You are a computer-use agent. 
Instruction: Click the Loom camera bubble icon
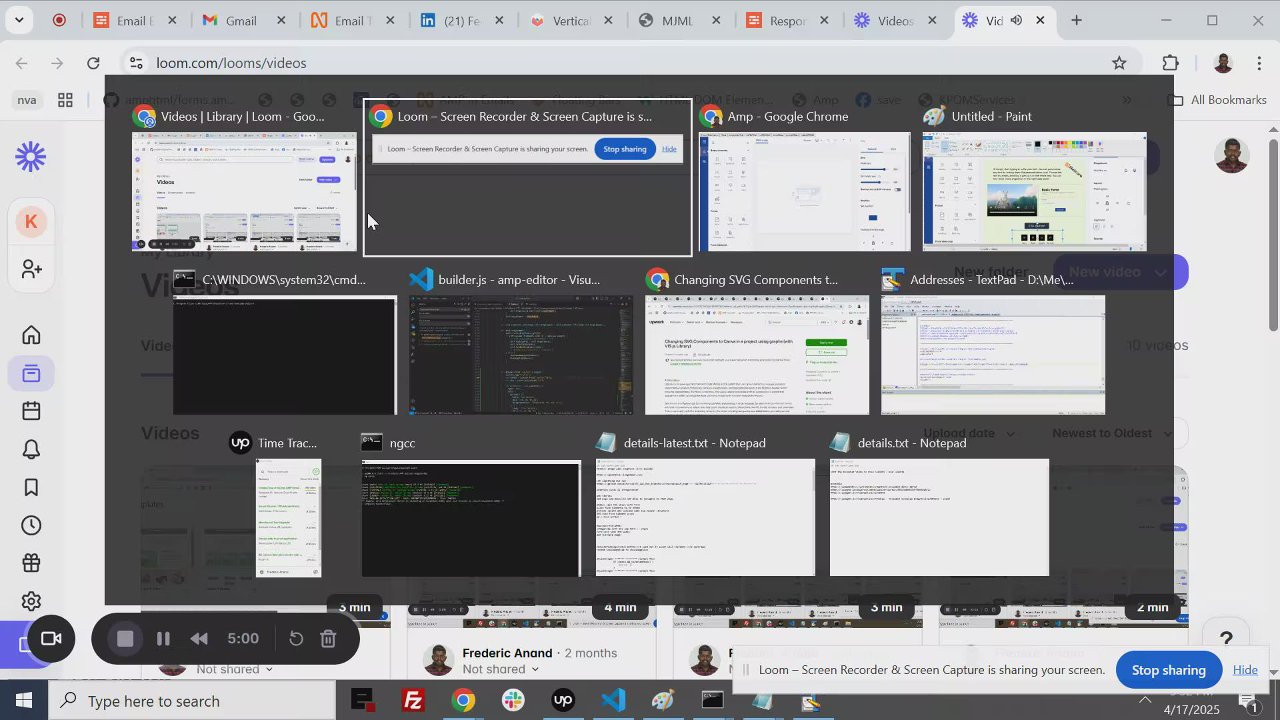coord(50,639)
